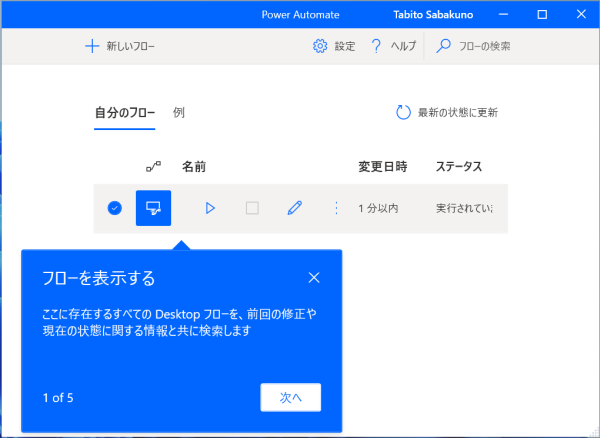The width and height of the screenshot is (600, 438).
Task: Maximize the Power Automate window
Action: (x=542, y=15)
